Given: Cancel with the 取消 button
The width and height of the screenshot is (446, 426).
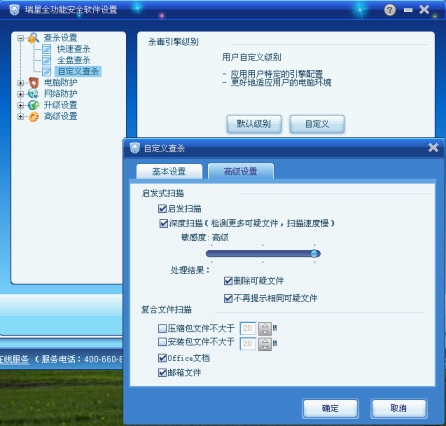Looking at the screenshot, I should pos(399,408).
